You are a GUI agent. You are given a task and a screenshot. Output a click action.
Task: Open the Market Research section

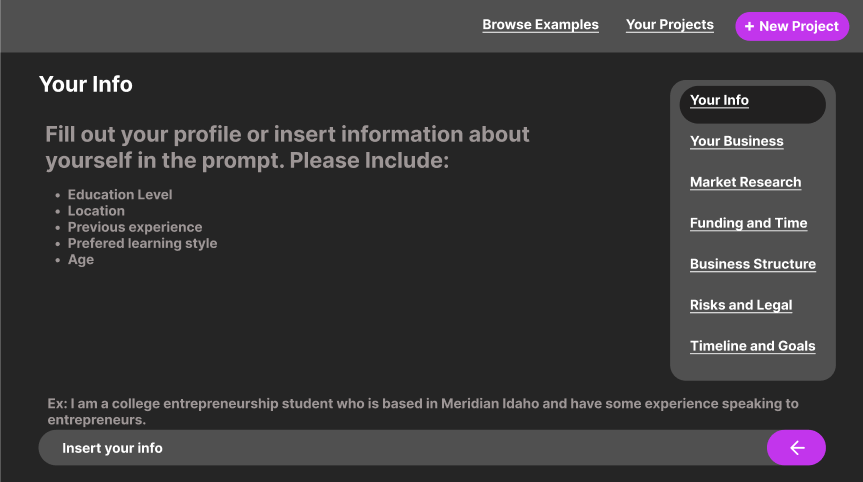[745, 182]
